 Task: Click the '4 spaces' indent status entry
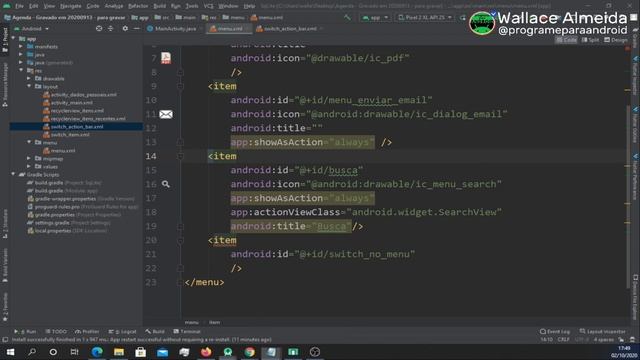(603, 340)
